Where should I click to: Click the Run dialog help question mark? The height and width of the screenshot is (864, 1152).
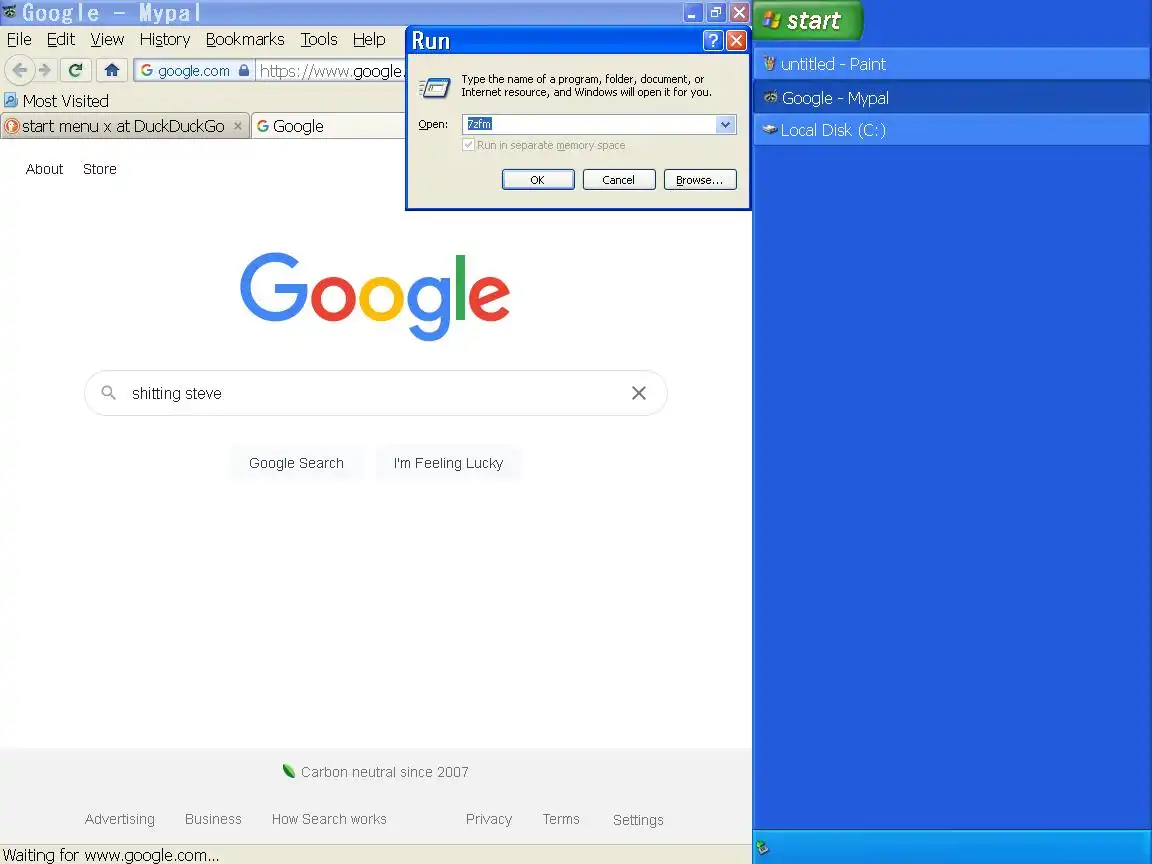point(712,40)
